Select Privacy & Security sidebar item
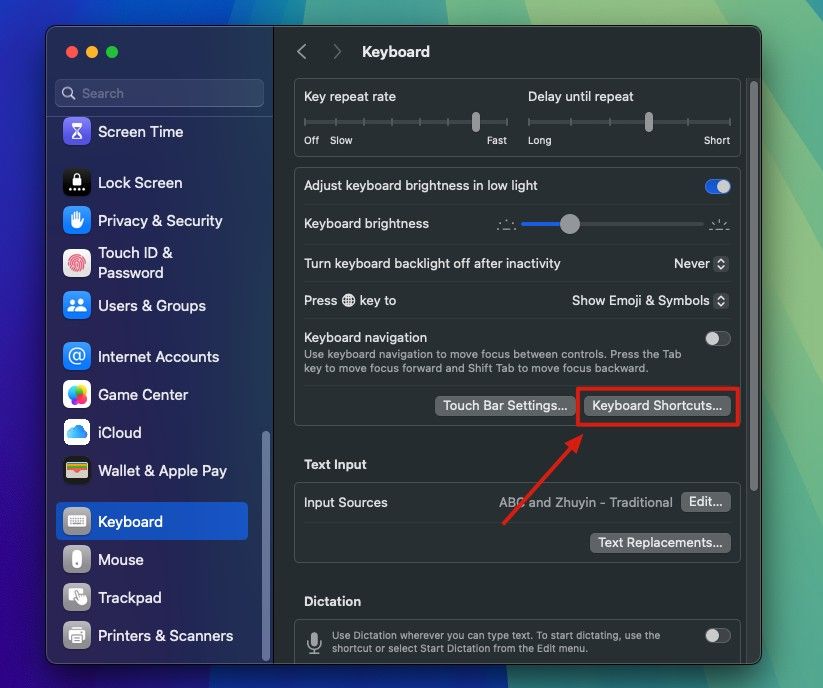This screenshot has width=823, height=688. click(152, 220)
